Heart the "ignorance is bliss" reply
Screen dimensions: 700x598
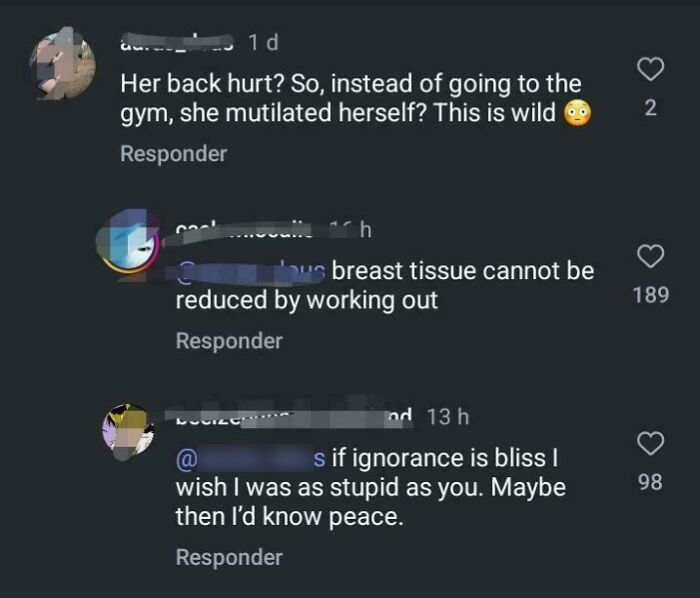650,444
